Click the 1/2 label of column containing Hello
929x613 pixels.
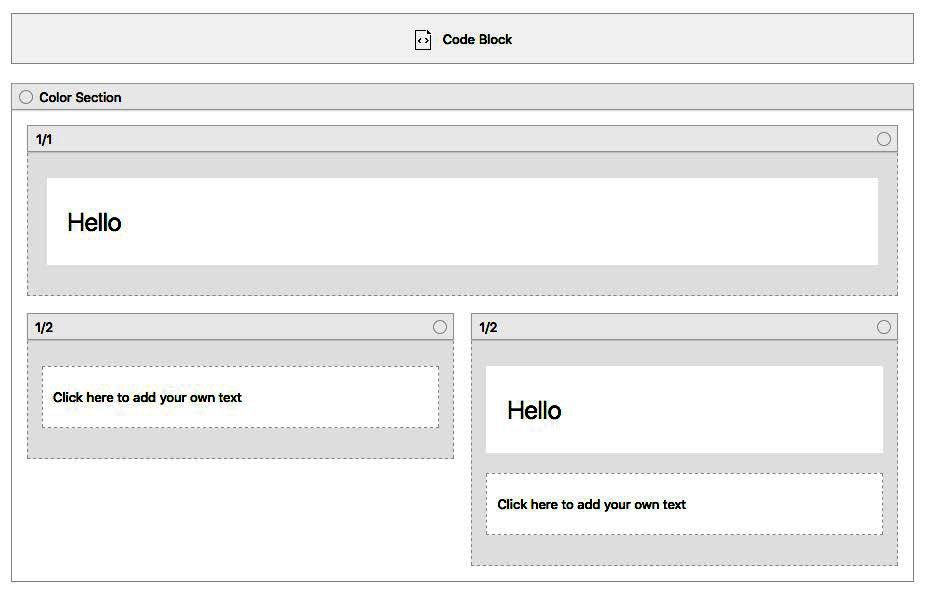(488, 328)
